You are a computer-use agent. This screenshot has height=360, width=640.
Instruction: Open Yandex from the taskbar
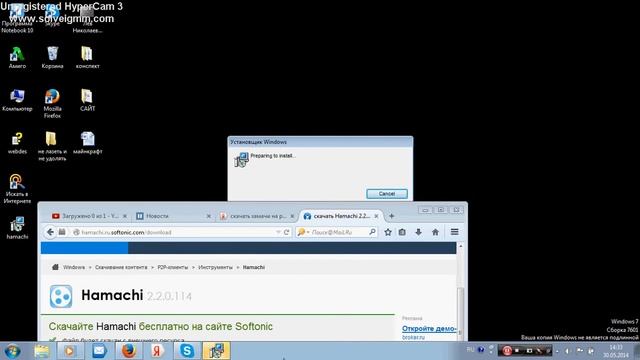(157, 351)
